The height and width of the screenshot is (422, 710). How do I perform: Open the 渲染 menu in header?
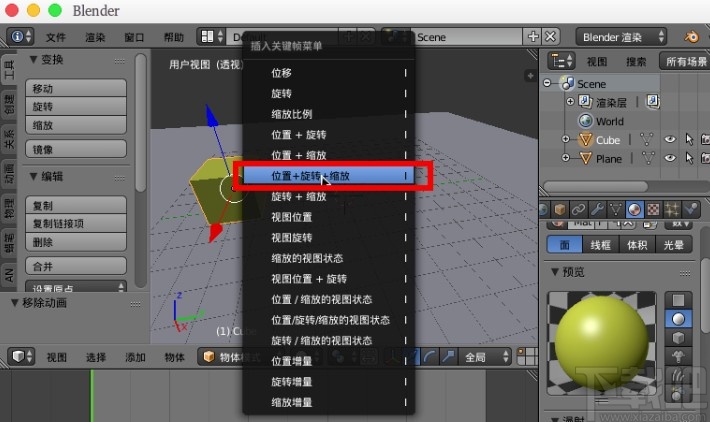pyautogui.click(x=95, y=37)
